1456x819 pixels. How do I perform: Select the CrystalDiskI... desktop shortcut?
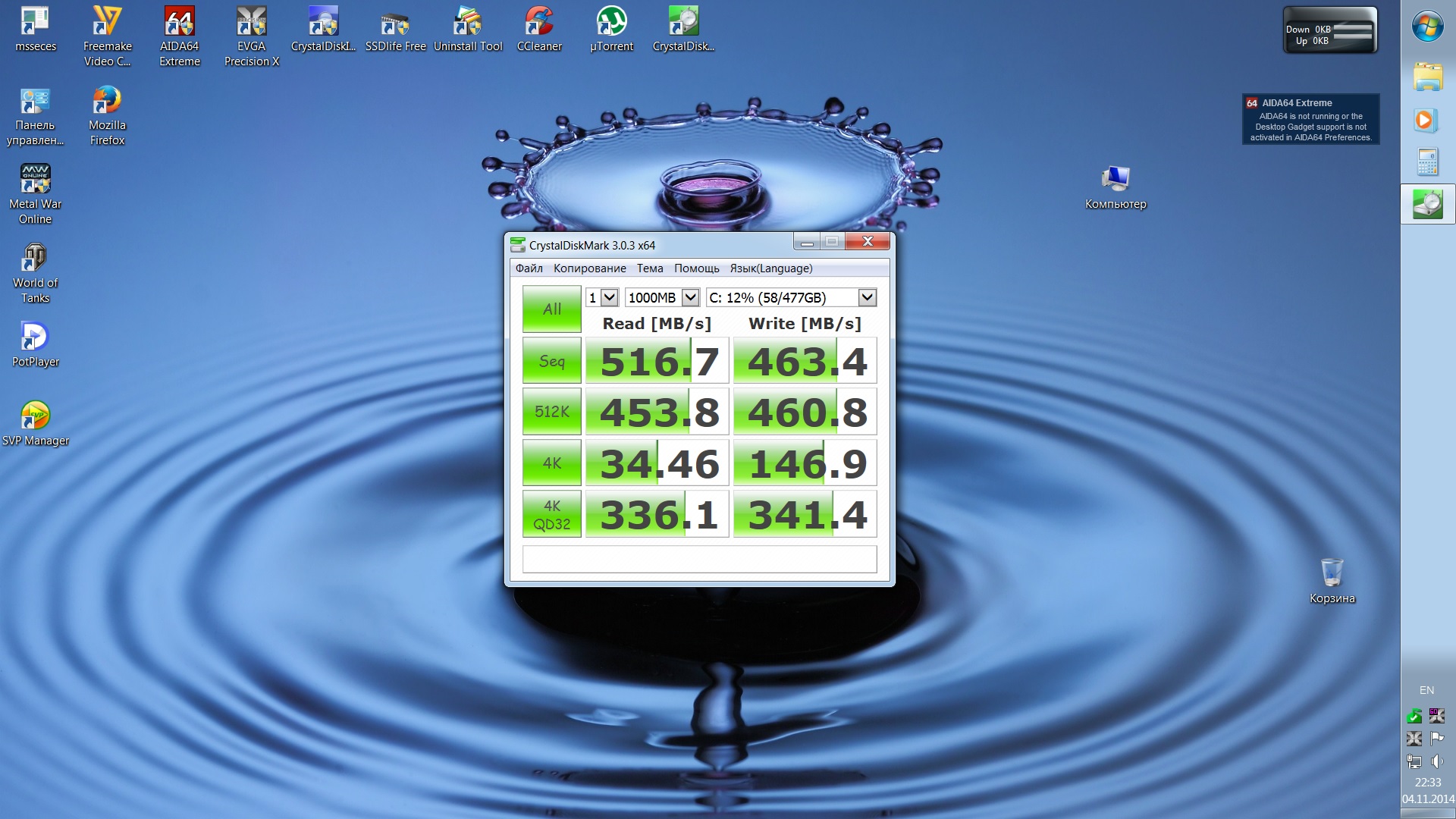tap(323, 29)
